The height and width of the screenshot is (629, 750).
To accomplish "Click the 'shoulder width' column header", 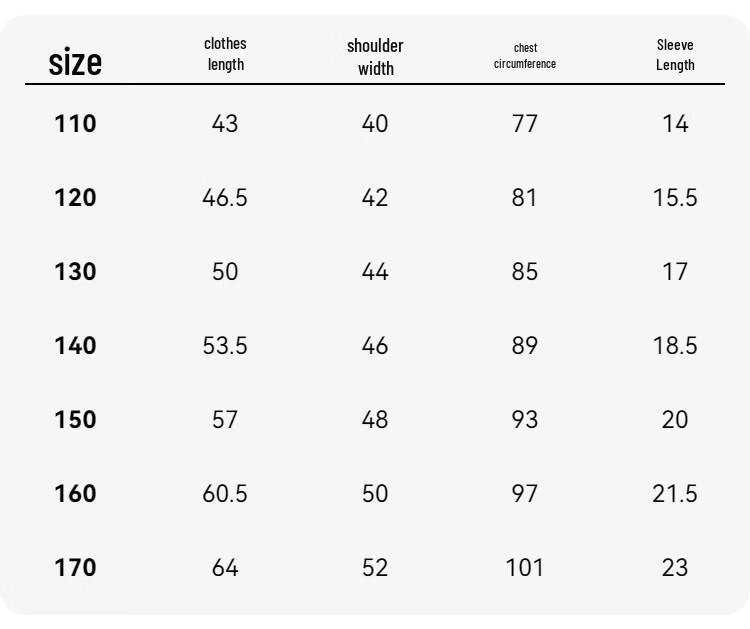I will [x=375, y=57].
